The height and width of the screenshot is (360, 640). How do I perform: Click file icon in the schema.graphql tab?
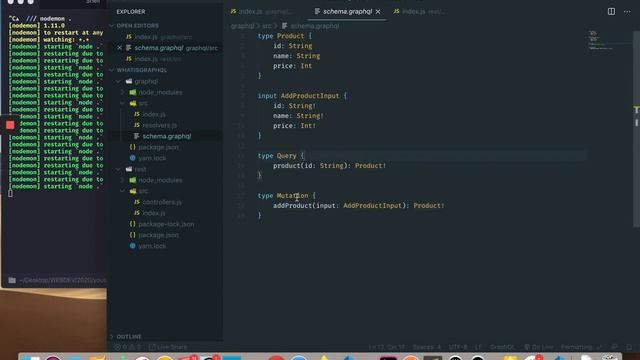point(317,11)
